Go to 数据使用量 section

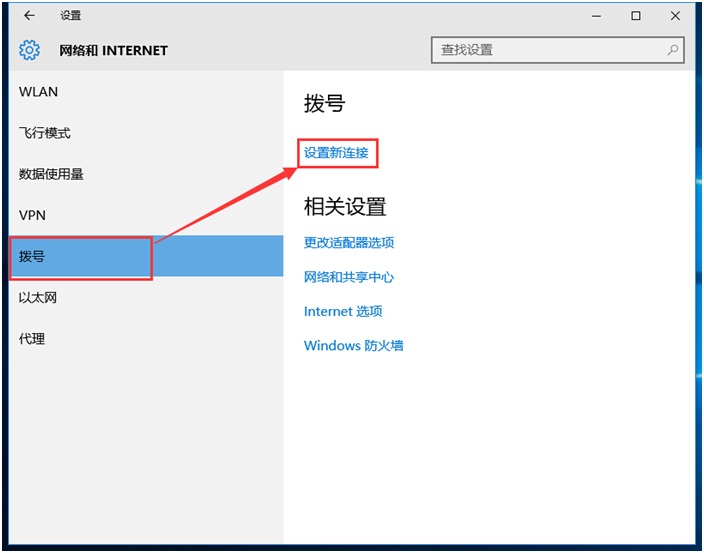pyautogui.click(x=51, y=174)
